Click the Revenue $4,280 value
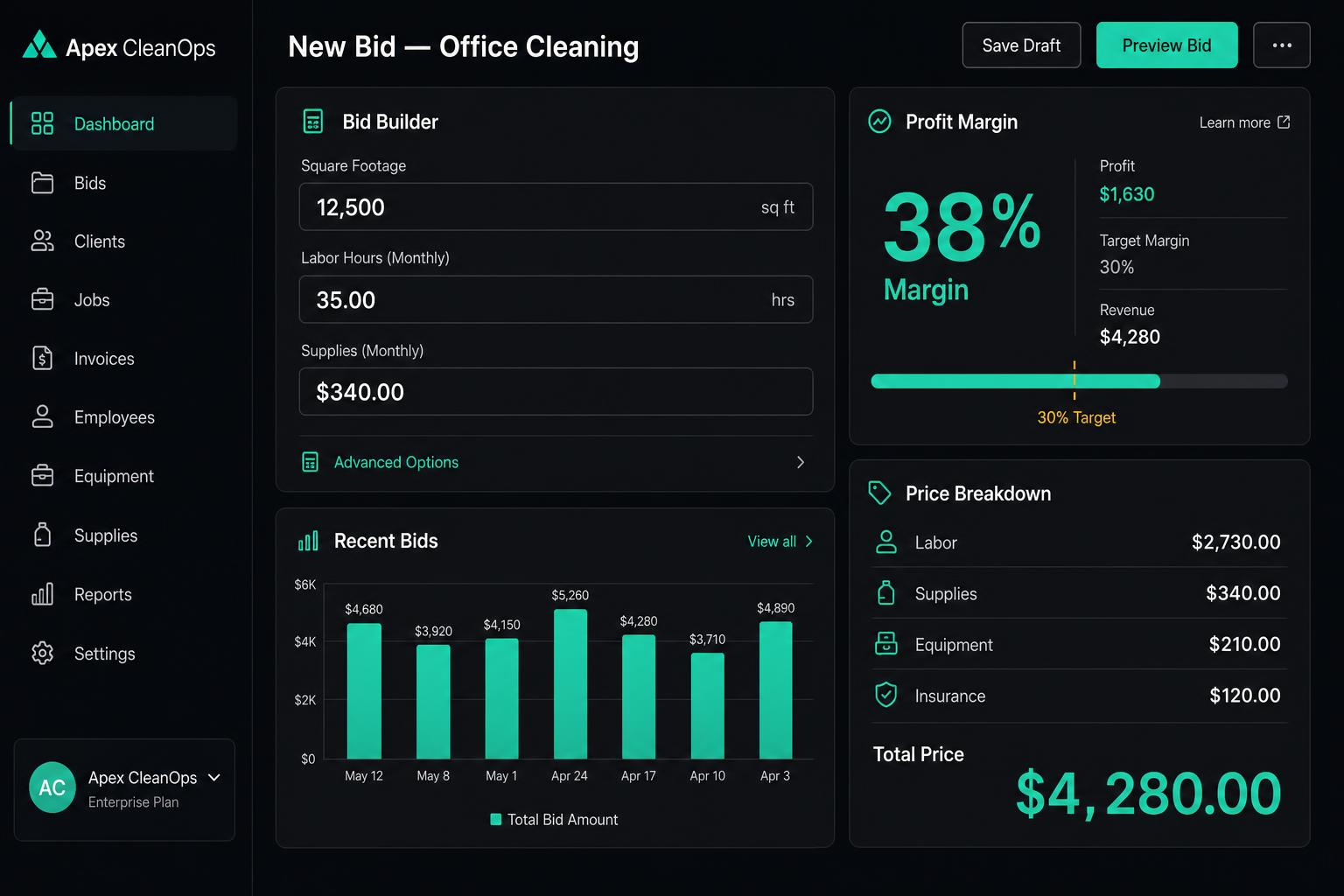 coord(1130,337)
